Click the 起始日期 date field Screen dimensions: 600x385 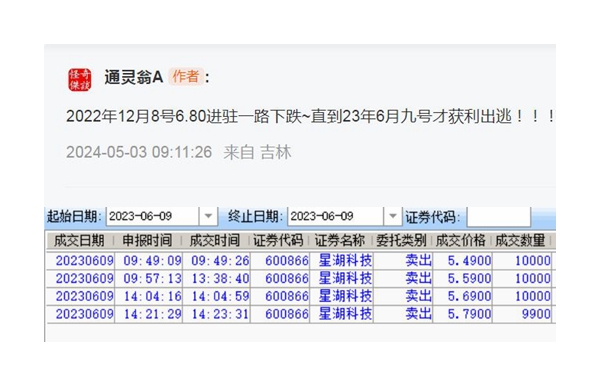[x=153, y=216]
